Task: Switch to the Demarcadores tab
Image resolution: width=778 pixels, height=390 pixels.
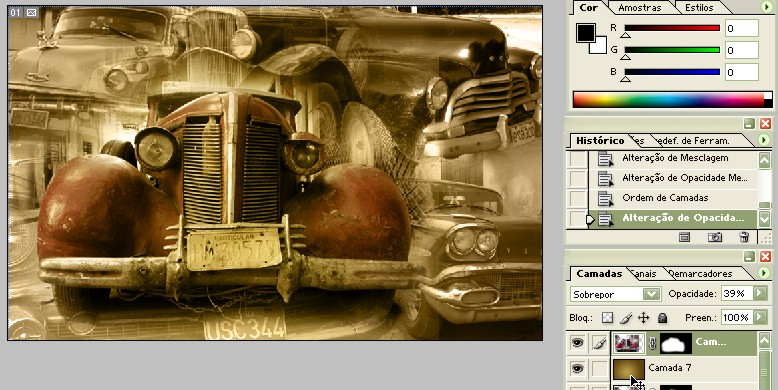Action: click(x=701, y=274)
